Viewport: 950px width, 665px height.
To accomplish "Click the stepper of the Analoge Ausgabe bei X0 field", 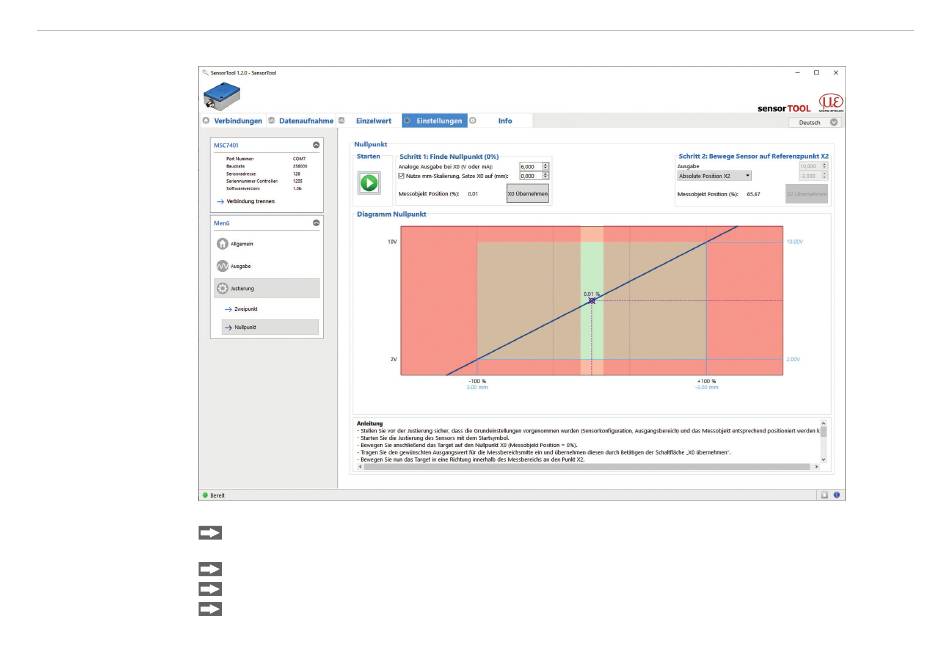I will click(x=546, y=166).
